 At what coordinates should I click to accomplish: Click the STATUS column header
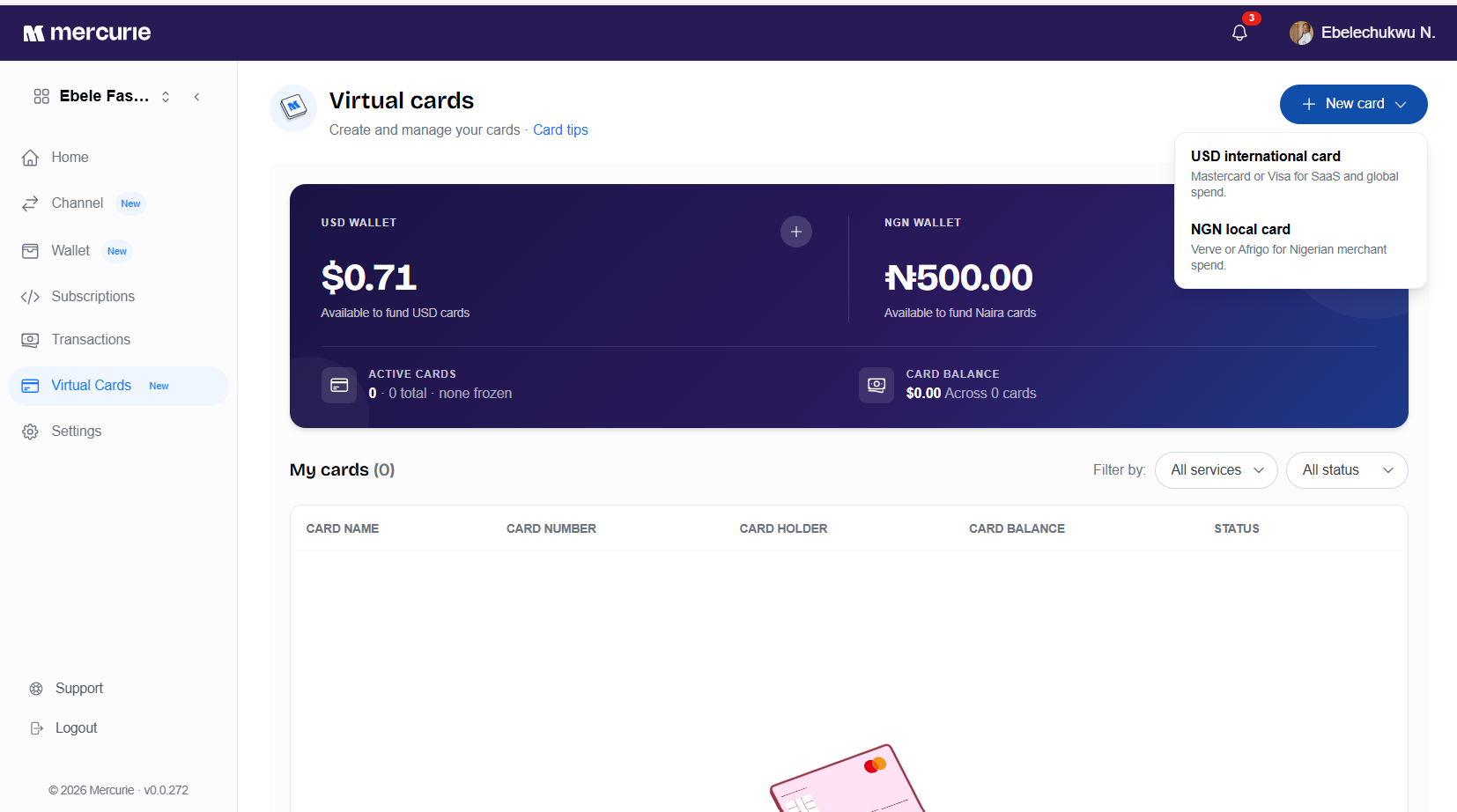1237,529
